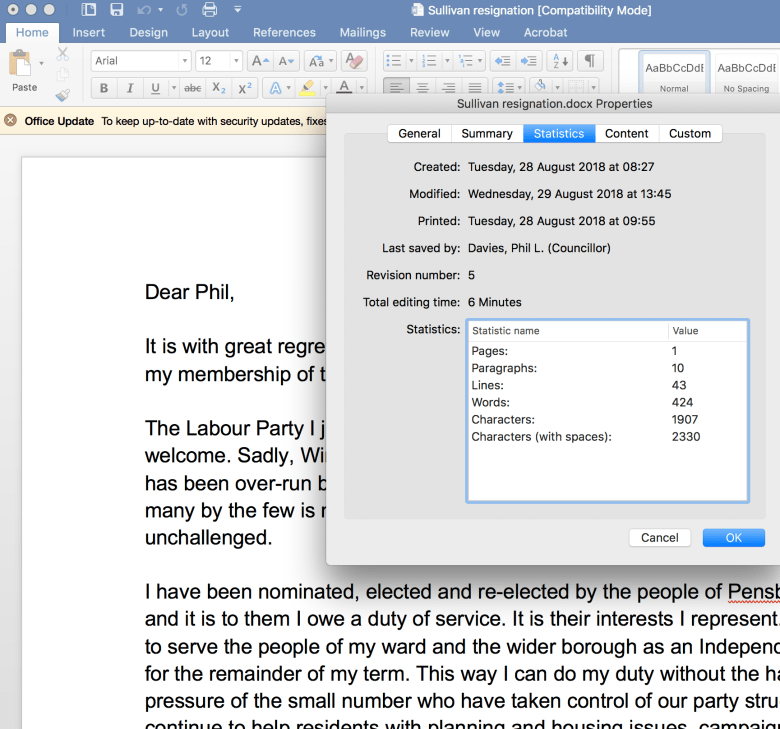Click the multilevel list icon
Viewport: 780px width, 729px height.
[465, 61]
